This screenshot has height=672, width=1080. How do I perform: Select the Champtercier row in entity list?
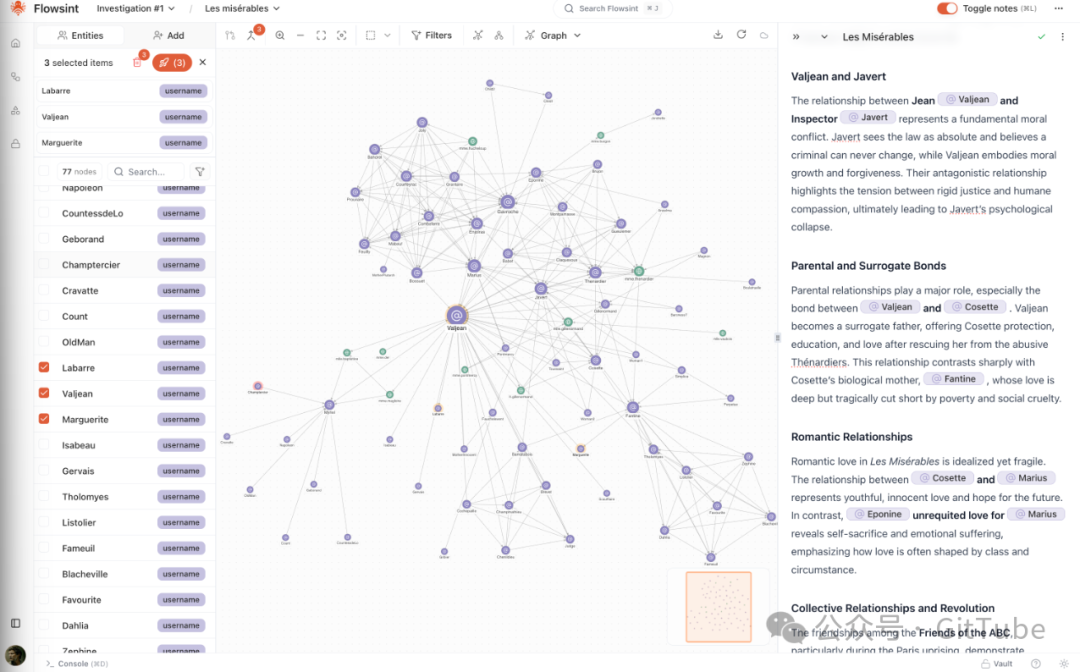pyautogui.click(x=125, y=264)
